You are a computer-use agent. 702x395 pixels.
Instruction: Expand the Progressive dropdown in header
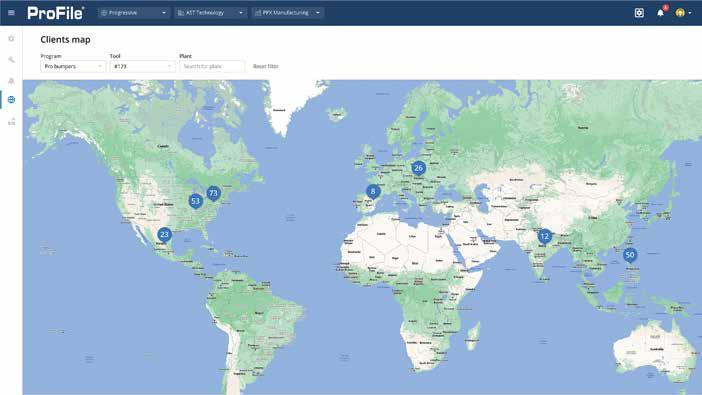point(134,13)
